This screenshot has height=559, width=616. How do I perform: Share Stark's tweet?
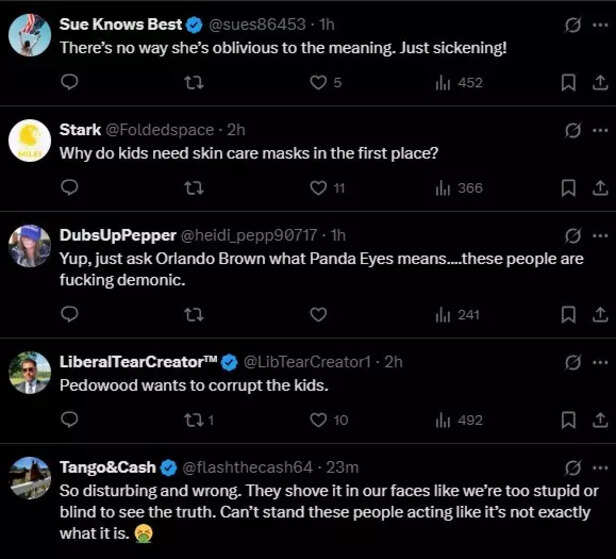coord(599,188)
